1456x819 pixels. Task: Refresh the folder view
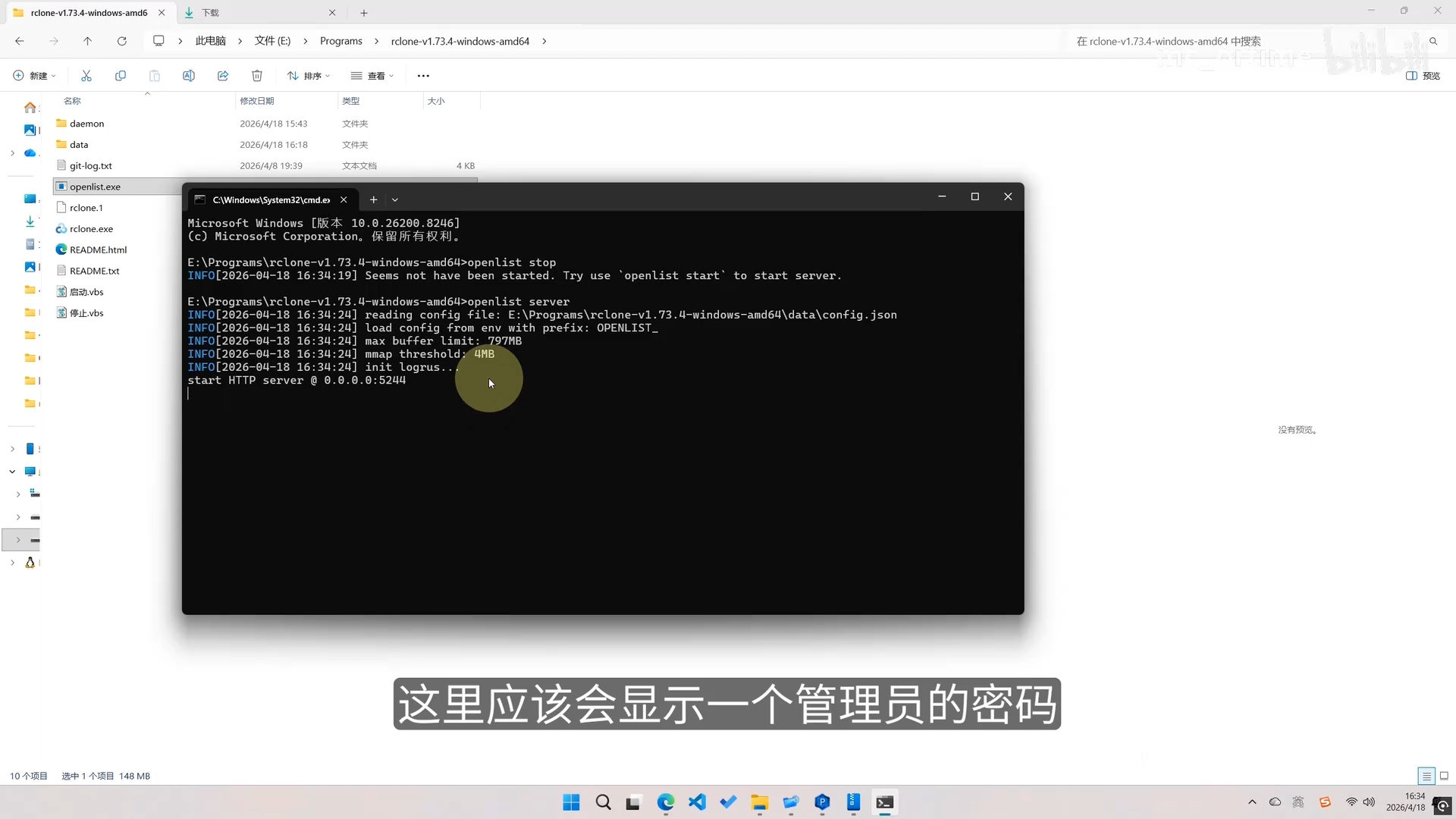coord(121,41)
